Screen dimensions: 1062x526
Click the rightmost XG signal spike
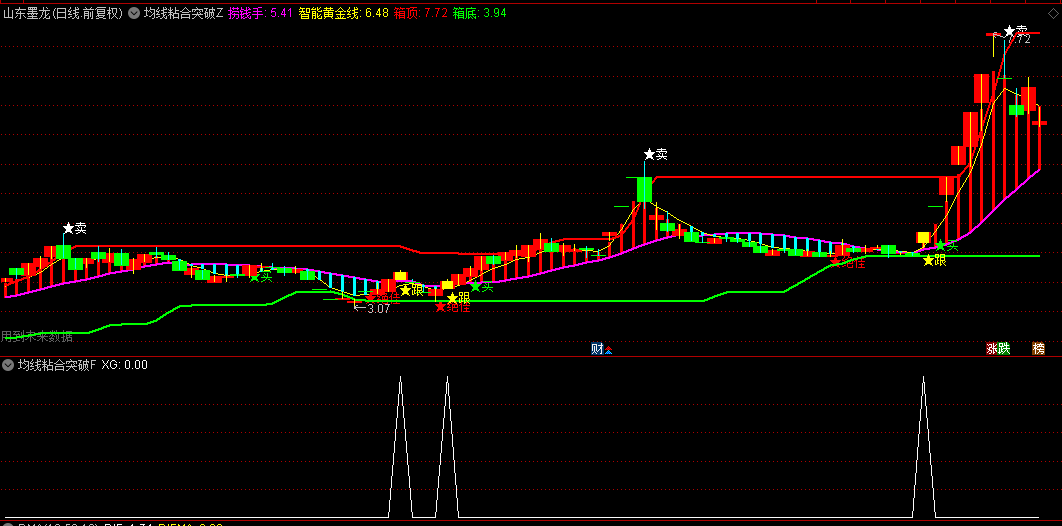924,447
